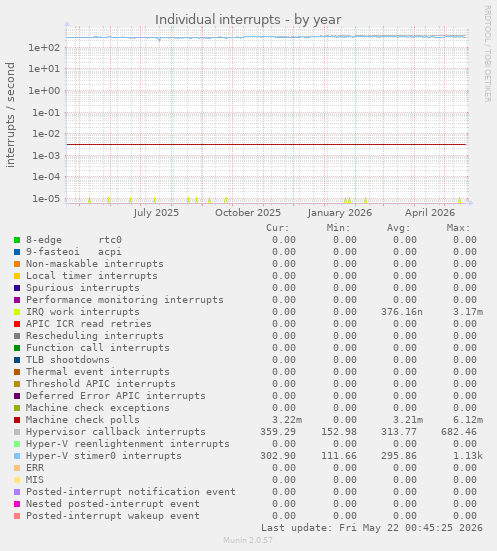The image size is (497, 551).
Task: Click the red APIC ICR read retries swatch
Action: pos(17,324)
